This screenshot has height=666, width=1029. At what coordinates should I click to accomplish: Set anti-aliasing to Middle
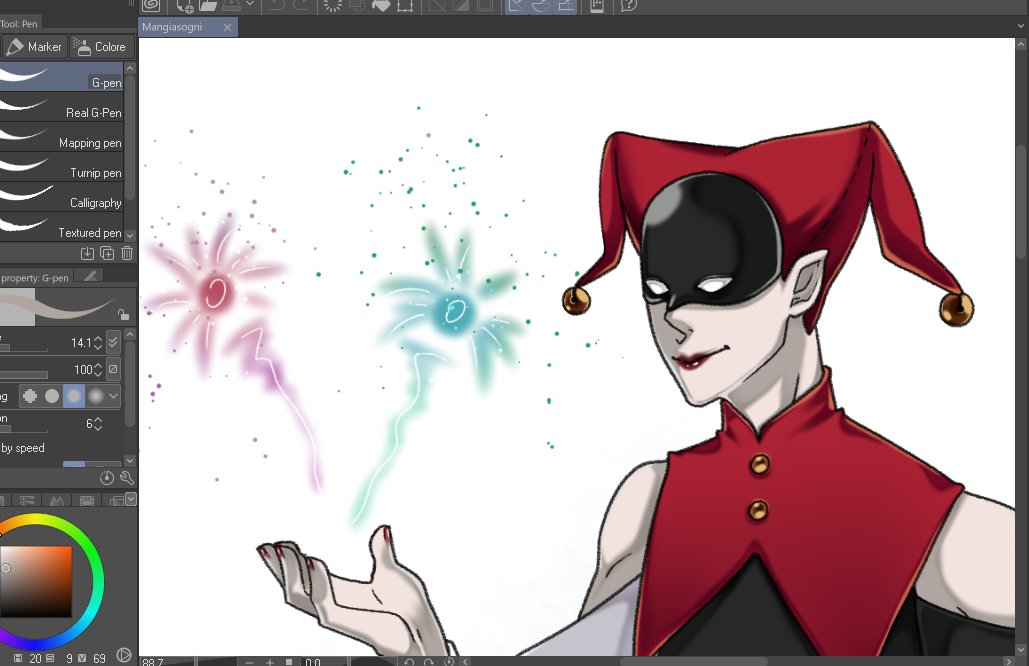tap(74, 396)
